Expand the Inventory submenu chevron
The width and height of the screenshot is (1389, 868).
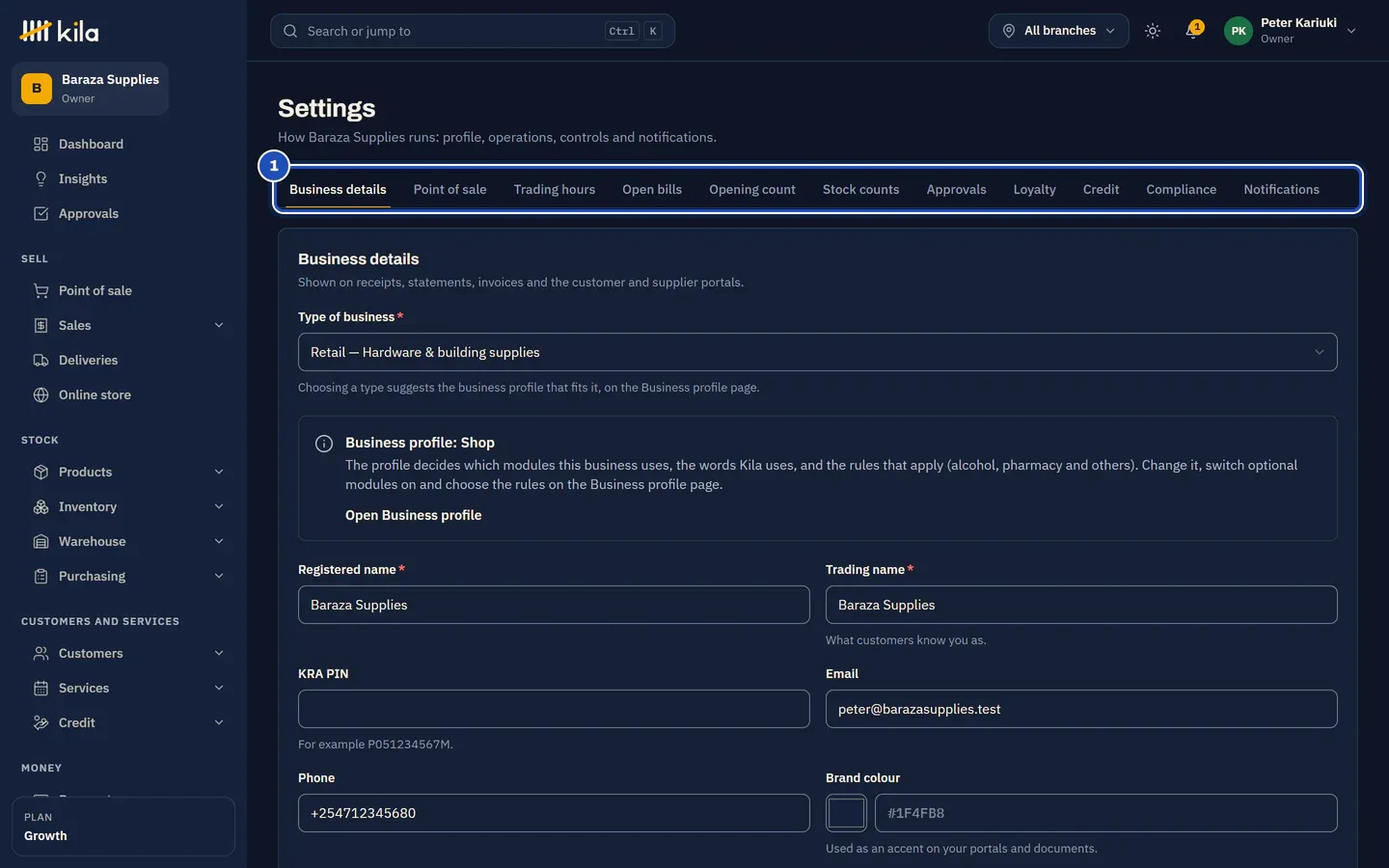click(x=219, y=506)
